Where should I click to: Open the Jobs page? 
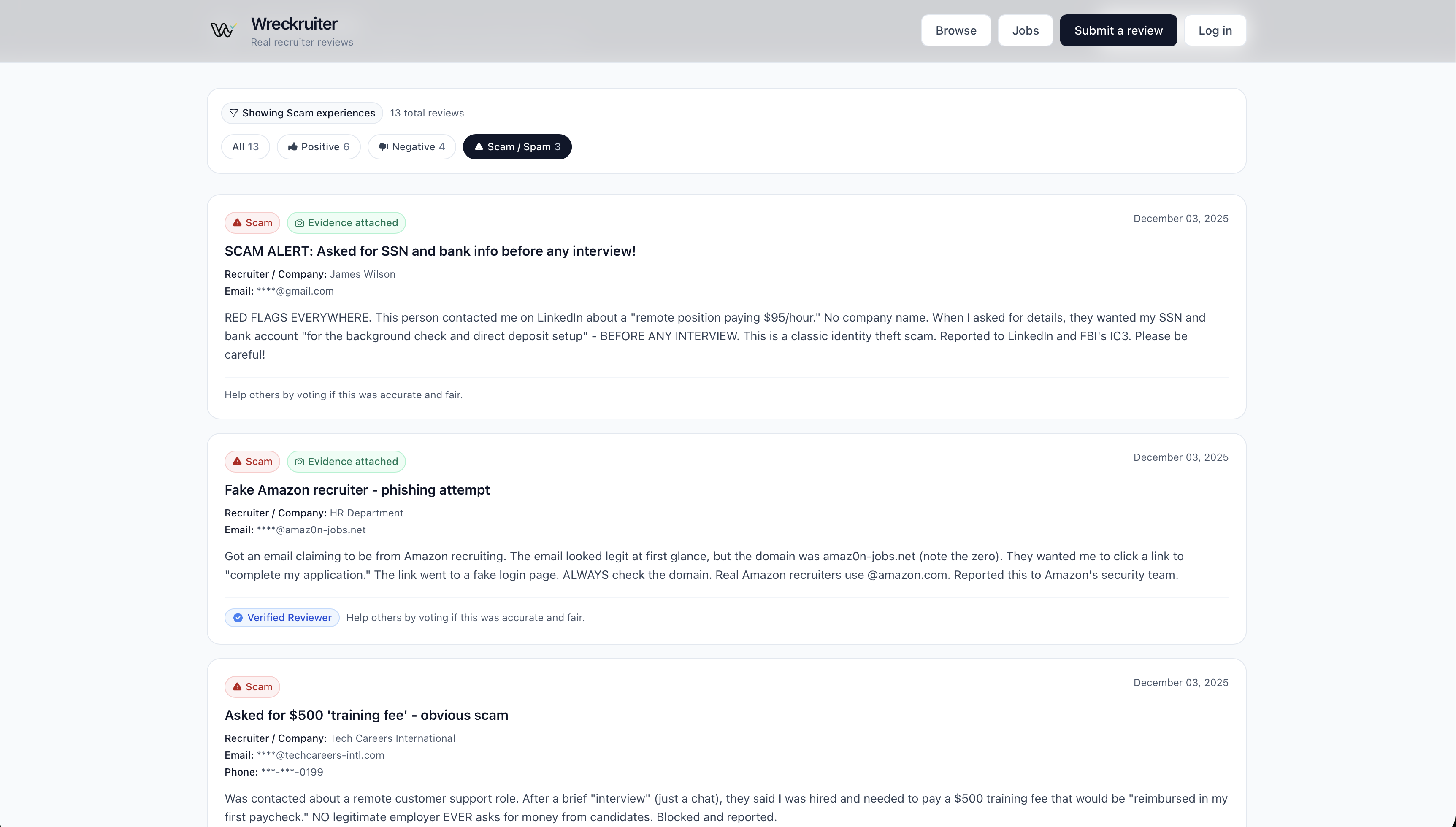click(x=1025, y=31)
